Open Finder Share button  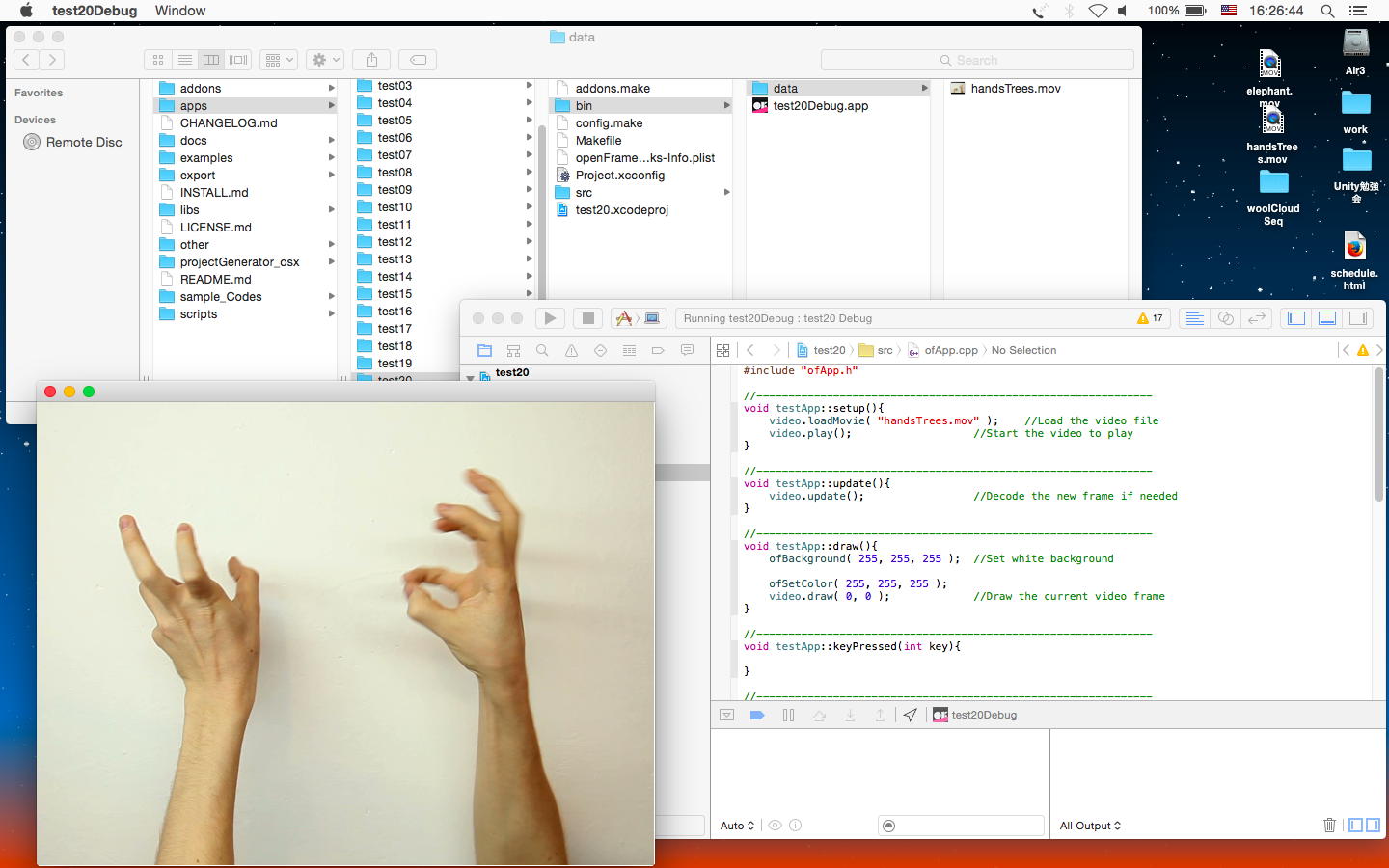pyautogui.click(x=371, y=60)
